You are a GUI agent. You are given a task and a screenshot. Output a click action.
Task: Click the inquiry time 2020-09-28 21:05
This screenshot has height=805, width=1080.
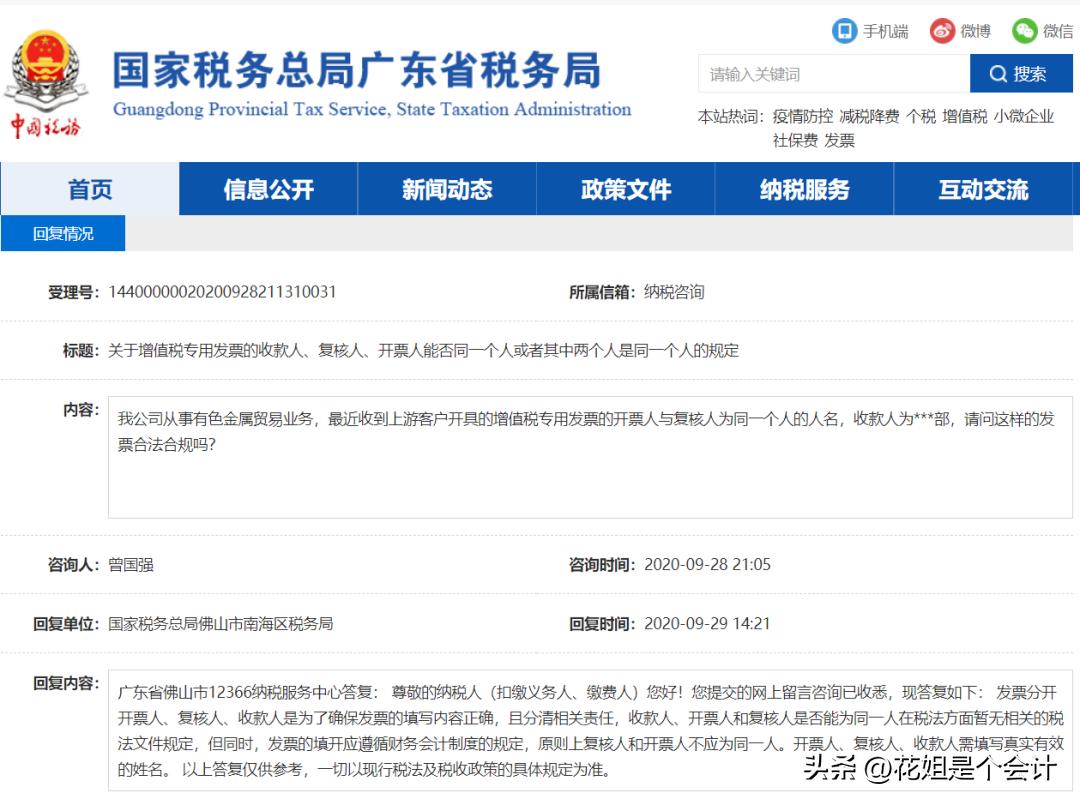(x=707, y=565)
